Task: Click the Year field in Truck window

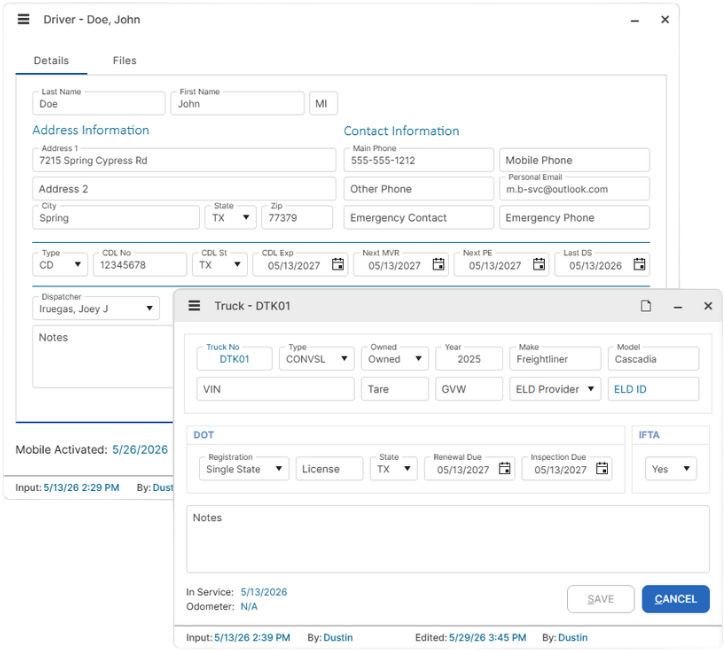Action: click(x=469, y=359)
